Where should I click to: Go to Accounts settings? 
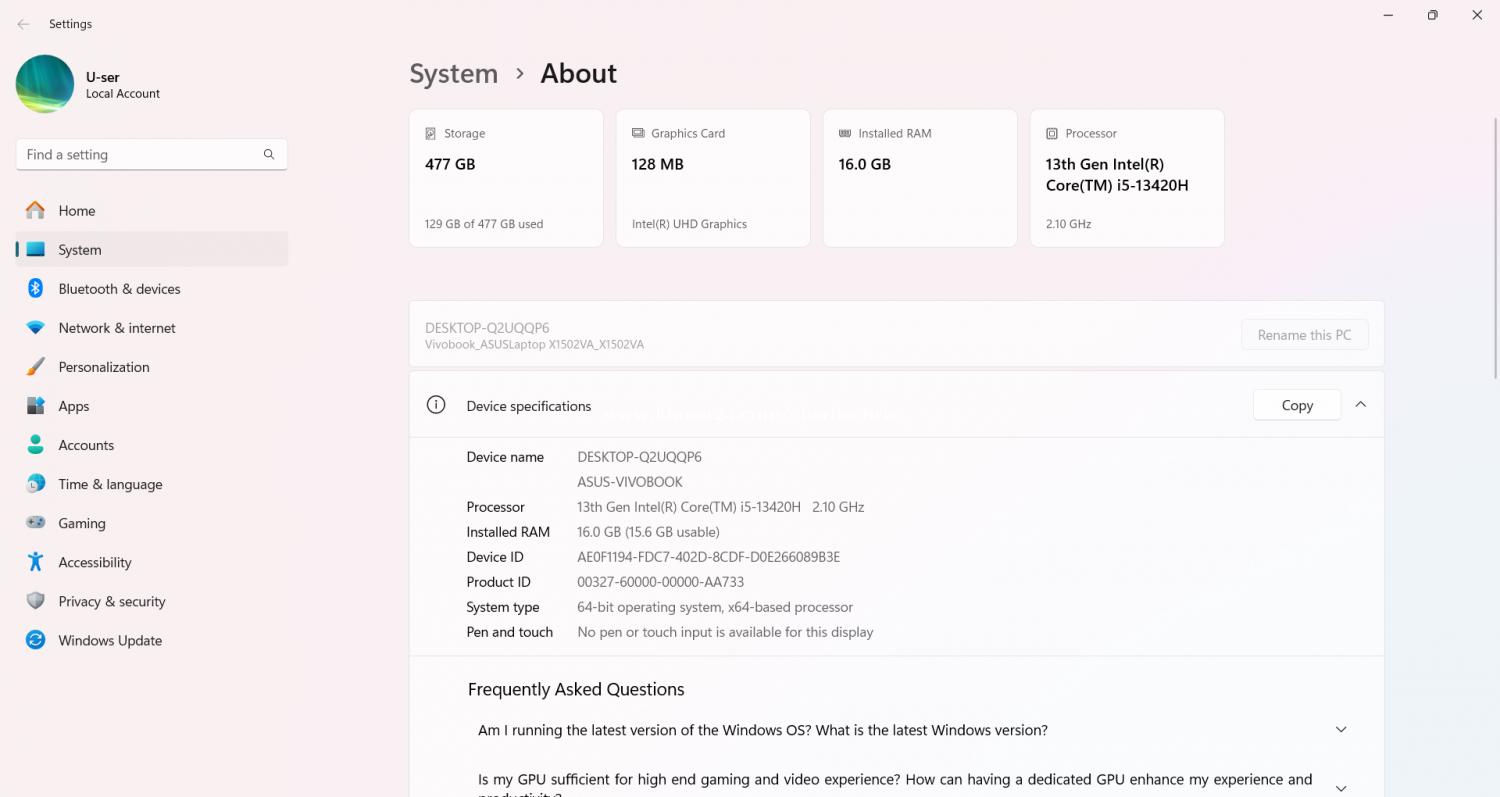click(x=86, y=445)
